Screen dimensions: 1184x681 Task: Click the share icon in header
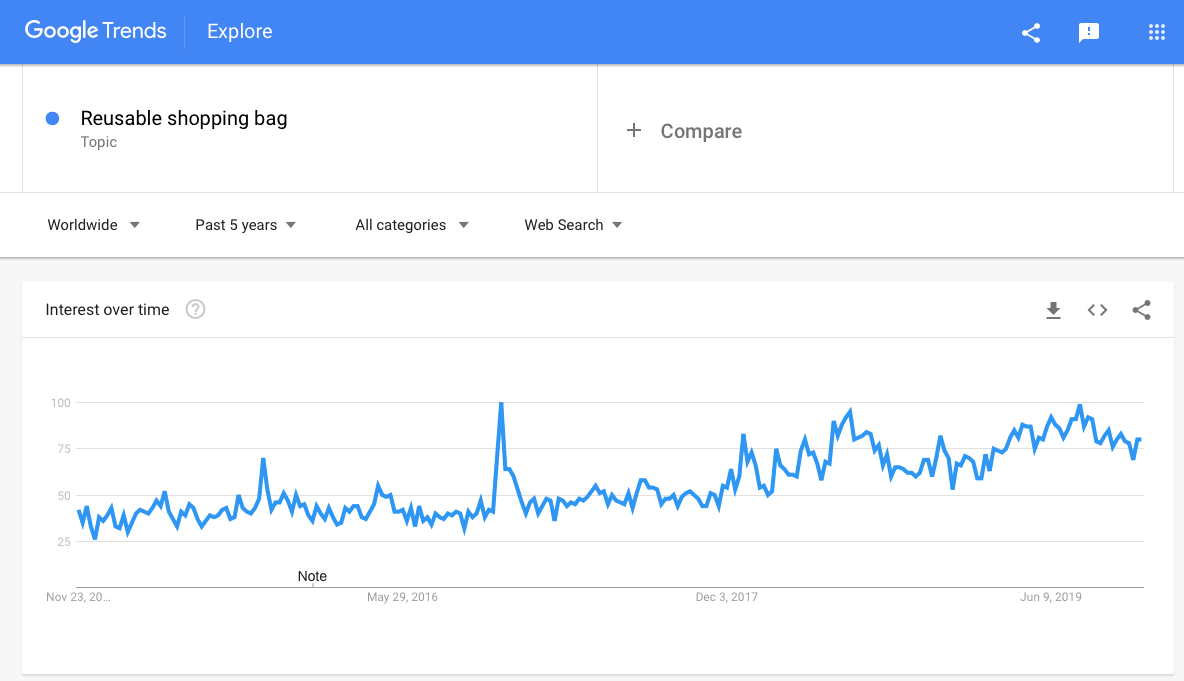(1031, 32)
